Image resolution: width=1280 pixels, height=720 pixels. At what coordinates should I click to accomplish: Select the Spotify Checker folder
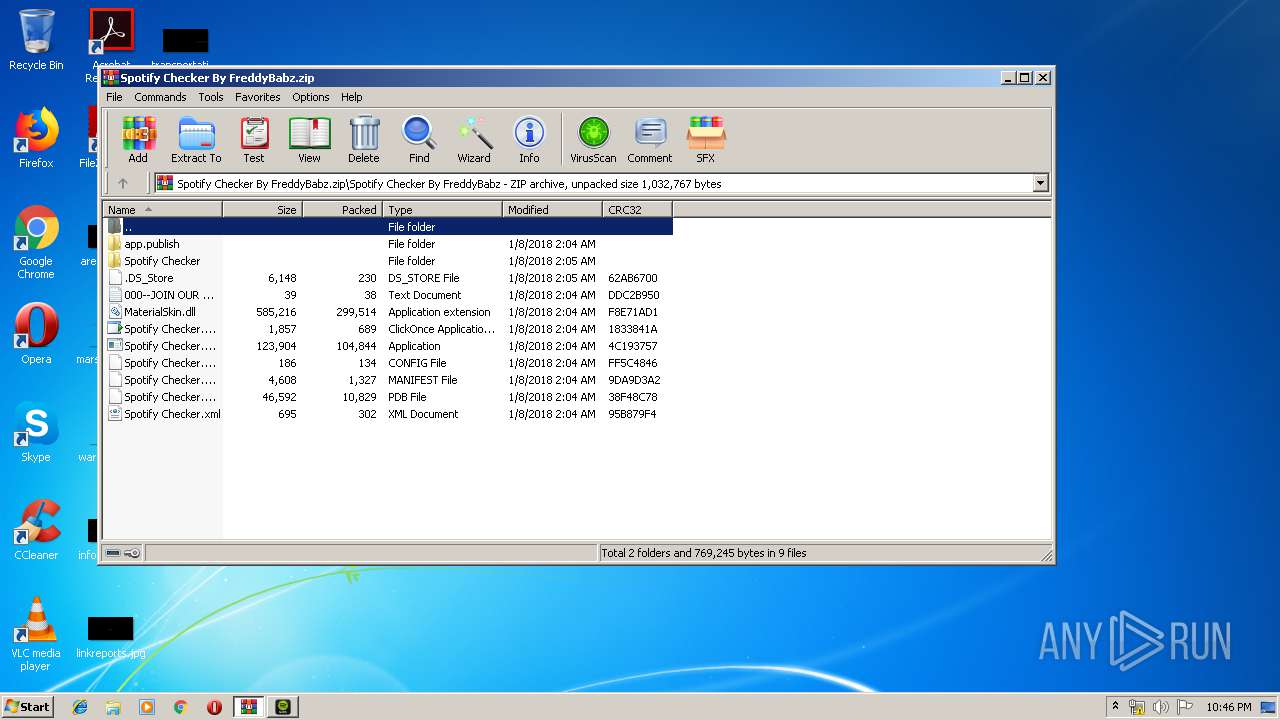tap(388, 261)
